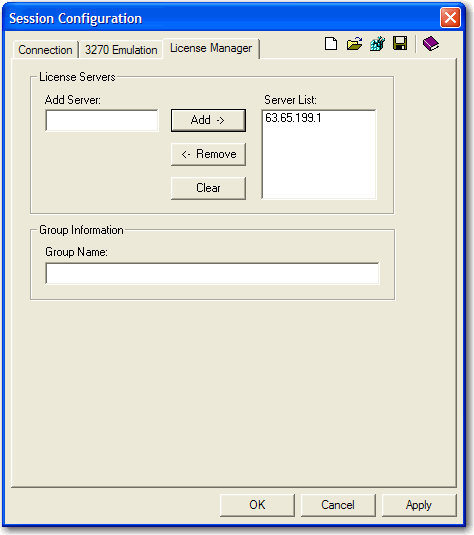This screenshot has height=535, width=474.
Task: Select server 63.65.199.1 in Server List
Action: point(293,118)
